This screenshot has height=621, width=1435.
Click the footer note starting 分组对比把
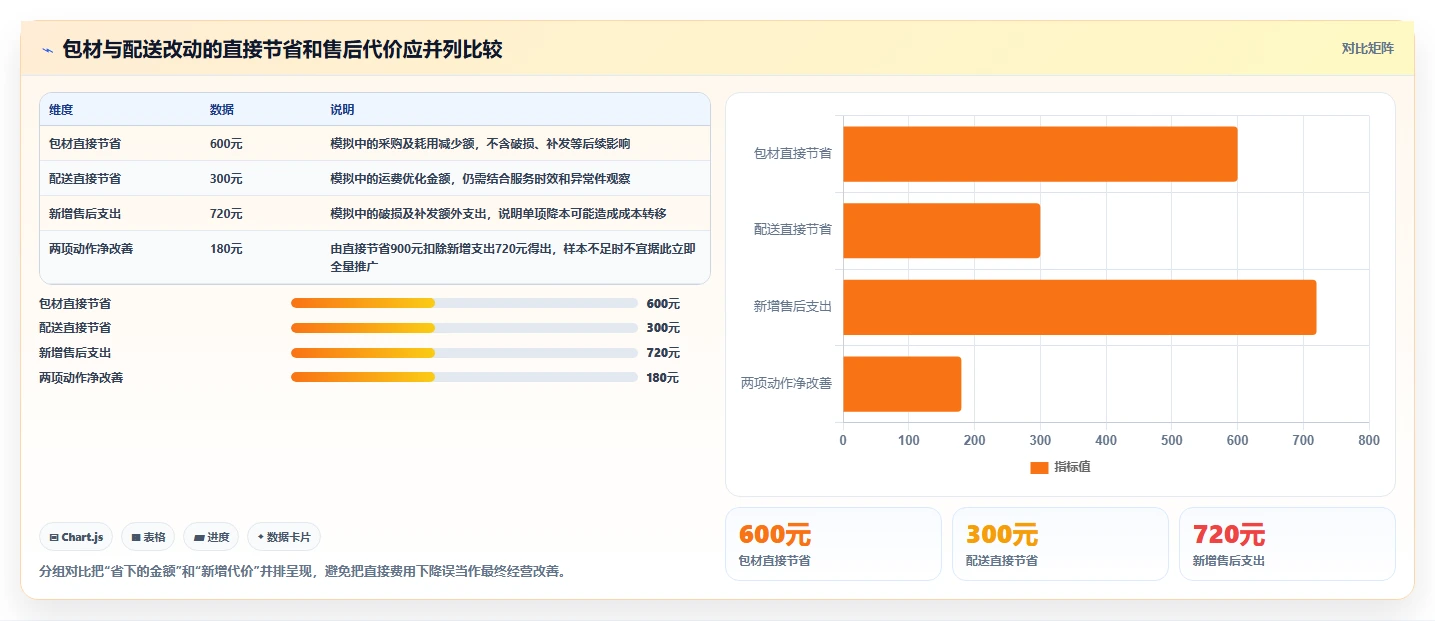(302, 573)
